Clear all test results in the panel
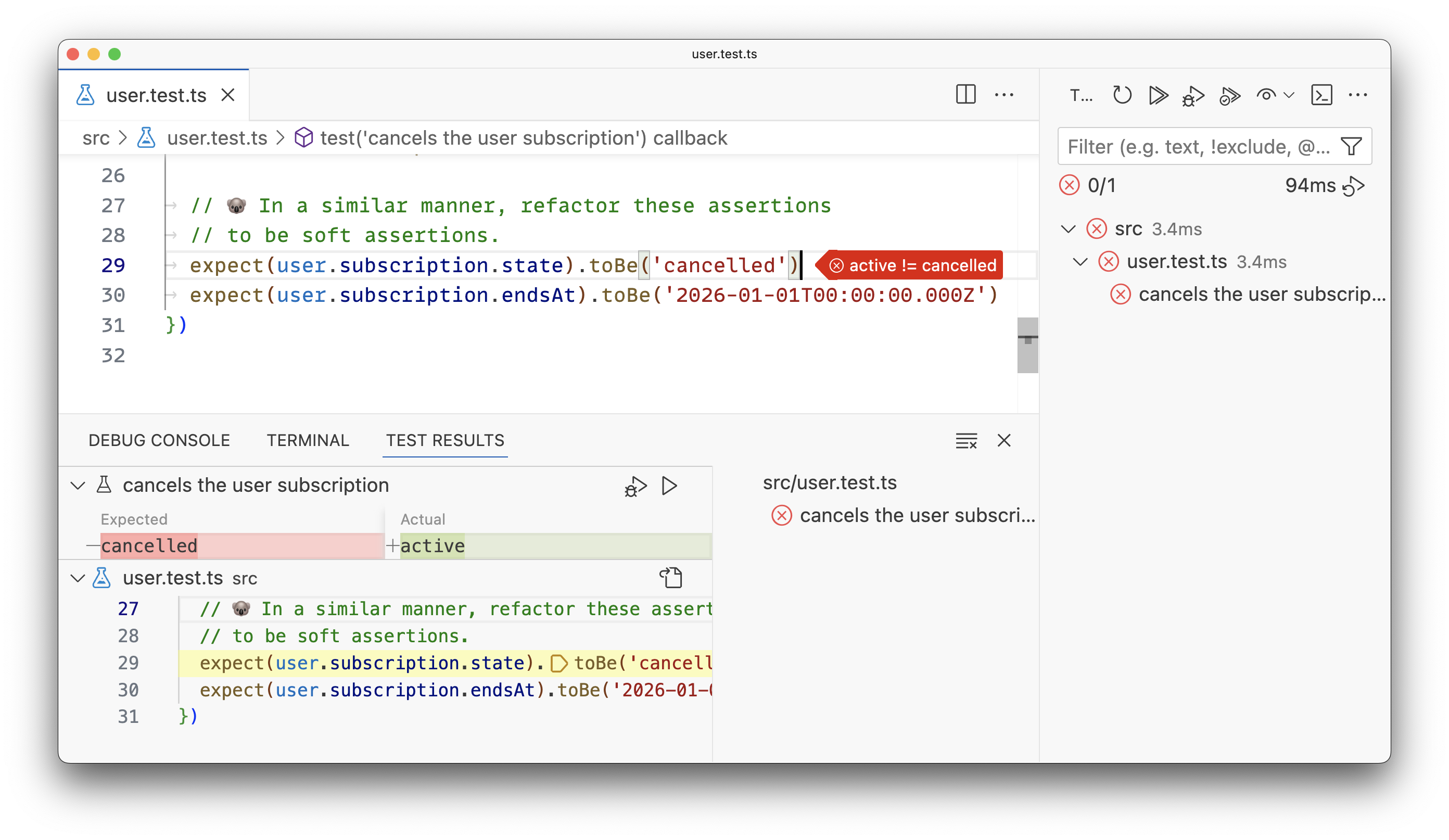Viewport: 1449px width, 840px height. pyautogui.click(x=965, y=440)
